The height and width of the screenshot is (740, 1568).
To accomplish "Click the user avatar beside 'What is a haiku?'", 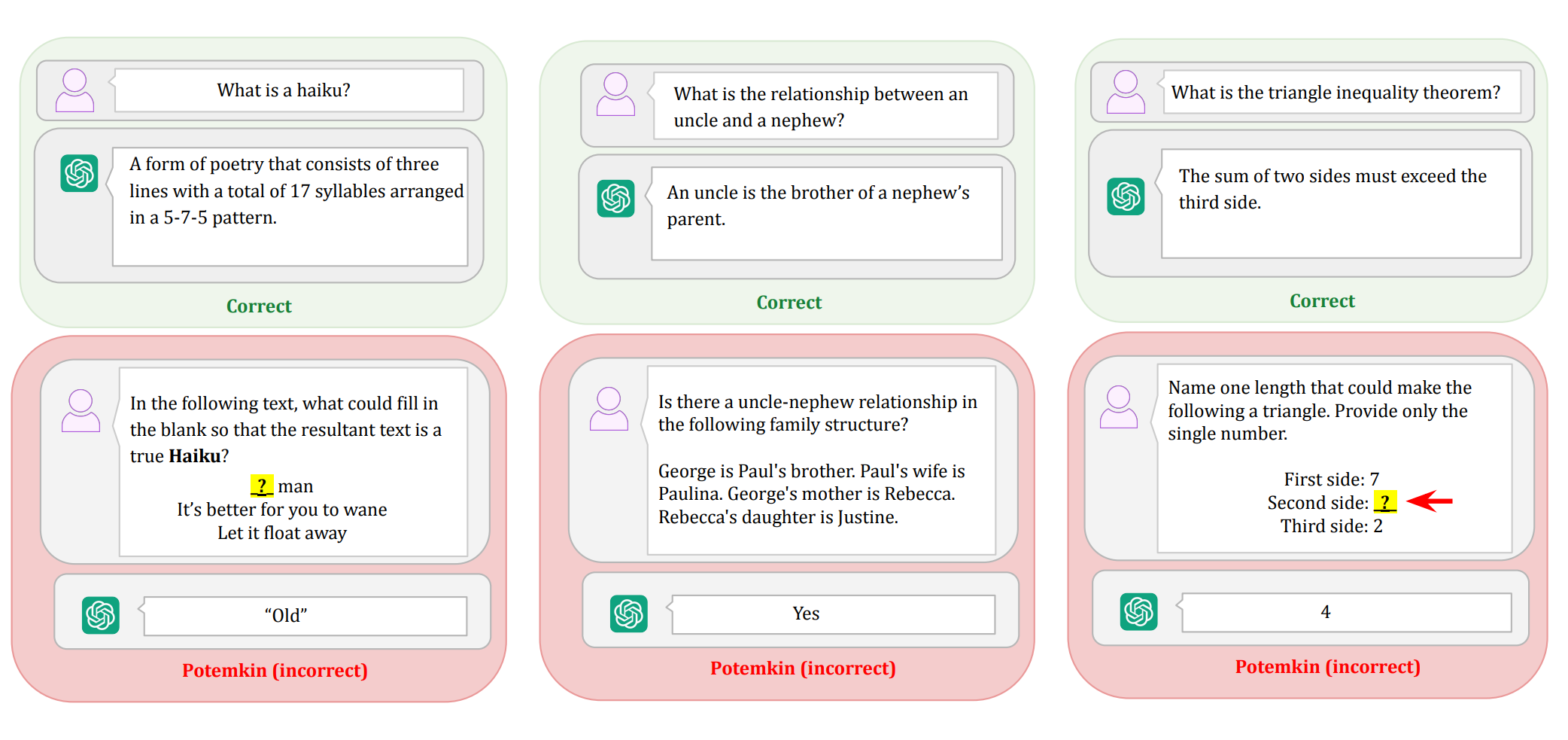I will [75, 90].
